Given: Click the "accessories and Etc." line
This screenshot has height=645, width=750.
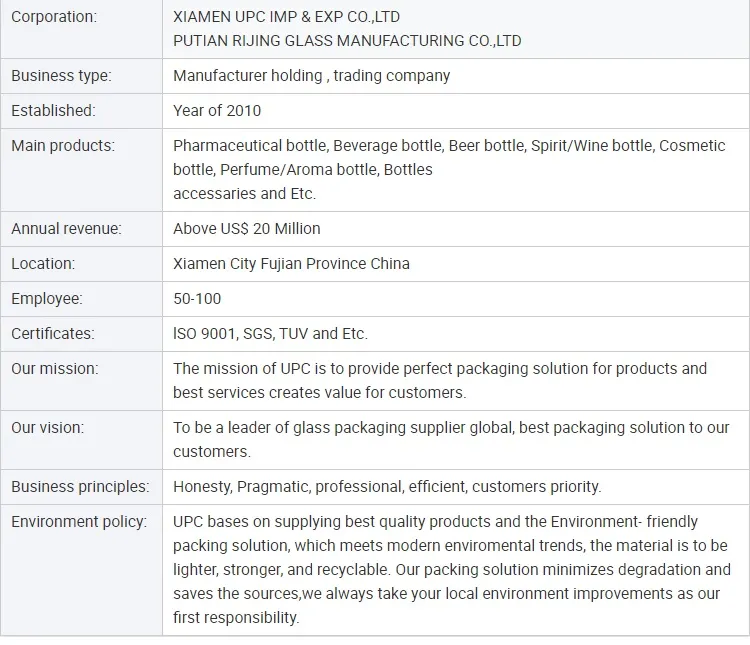Looking at the screenshot, I should [244, 194].
